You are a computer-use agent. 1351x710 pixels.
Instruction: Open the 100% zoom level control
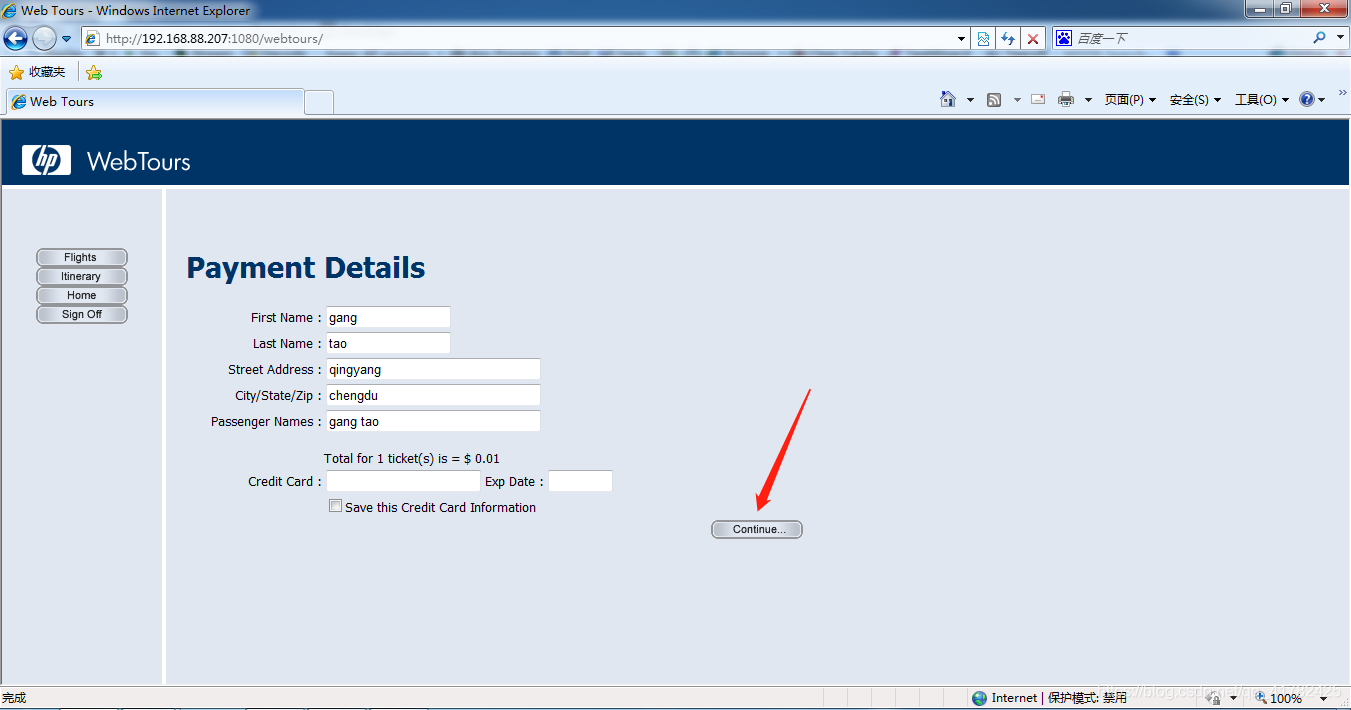click(x=1291, y=698)
